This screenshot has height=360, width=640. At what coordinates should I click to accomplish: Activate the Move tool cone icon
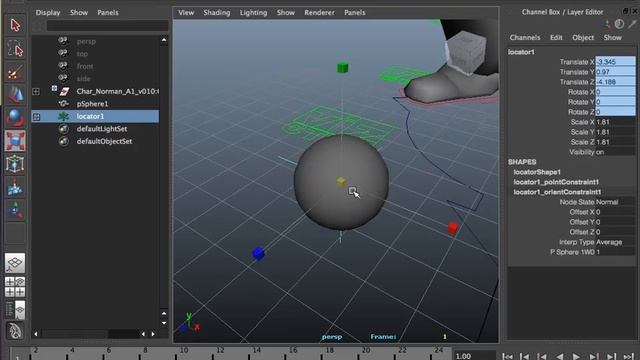point(15,95)
